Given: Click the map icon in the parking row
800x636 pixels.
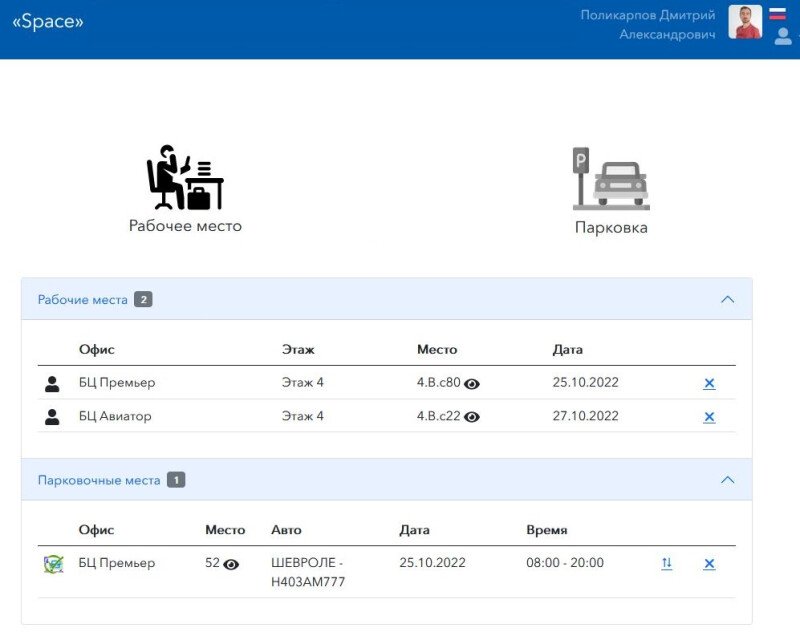Looking at the screenshot, I should click(x=53, y=564).
